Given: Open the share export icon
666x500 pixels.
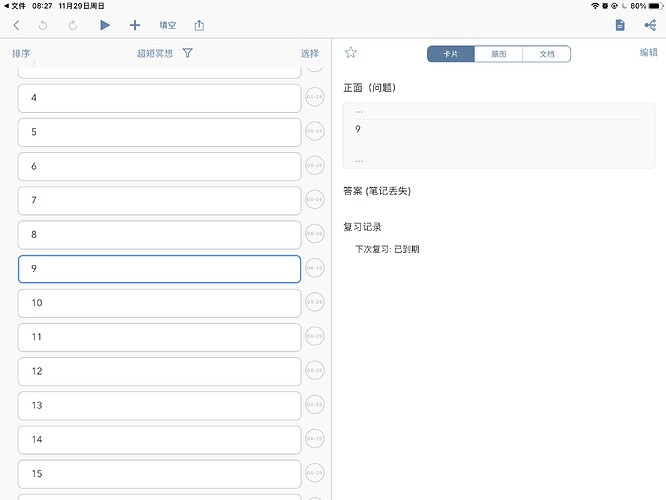Looking at the screenshot, I should pos(199,25).
